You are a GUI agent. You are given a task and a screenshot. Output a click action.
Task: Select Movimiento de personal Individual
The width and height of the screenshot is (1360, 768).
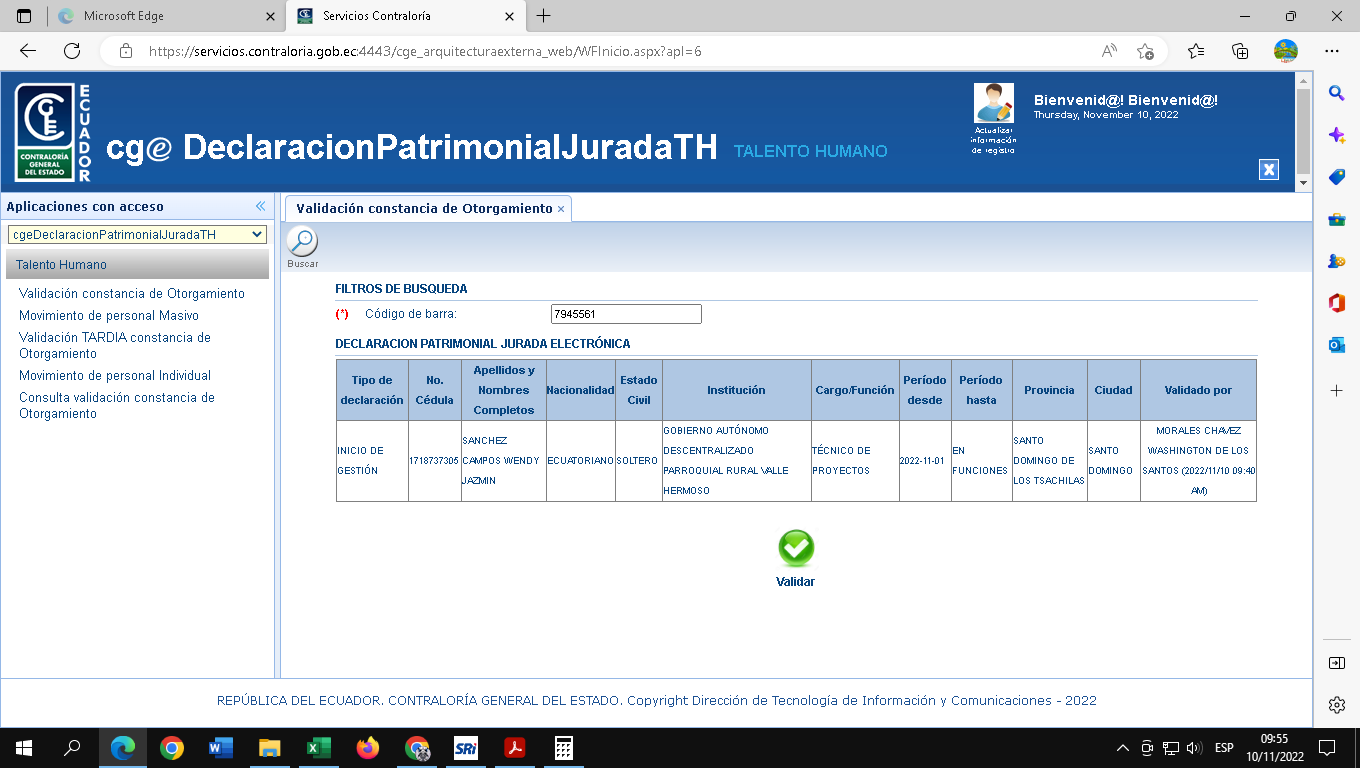point(114,375)
